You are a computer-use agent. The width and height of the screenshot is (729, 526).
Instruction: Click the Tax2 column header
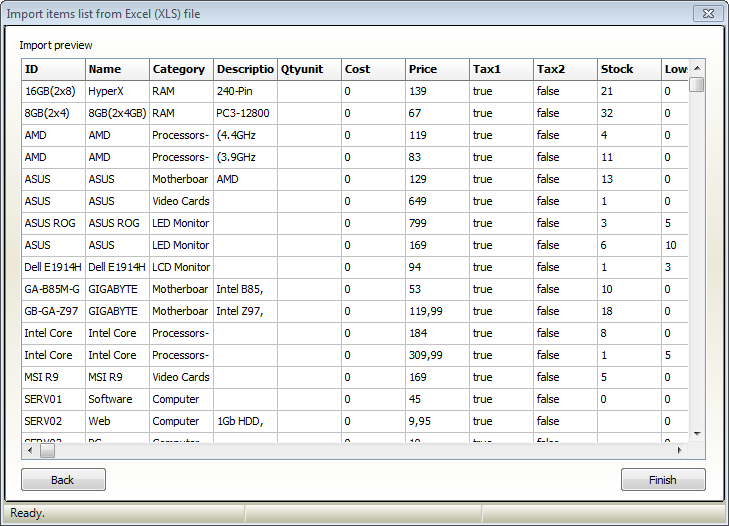click(x=565, y=69)
